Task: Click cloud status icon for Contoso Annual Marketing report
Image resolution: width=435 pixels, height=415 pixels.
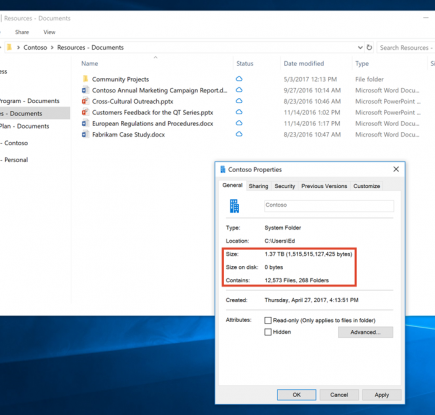Action: [x=239, y=90]
